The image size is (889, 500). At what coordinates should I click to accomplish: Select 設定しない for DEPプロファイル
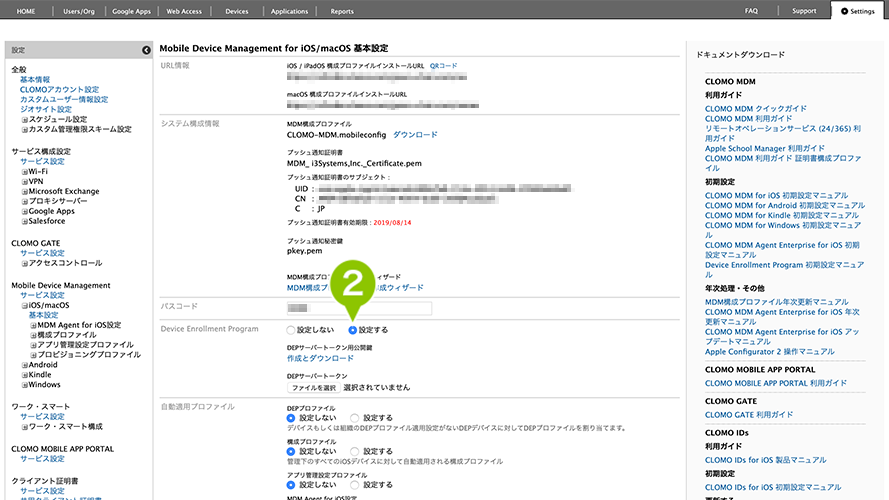tap(291, 418)
